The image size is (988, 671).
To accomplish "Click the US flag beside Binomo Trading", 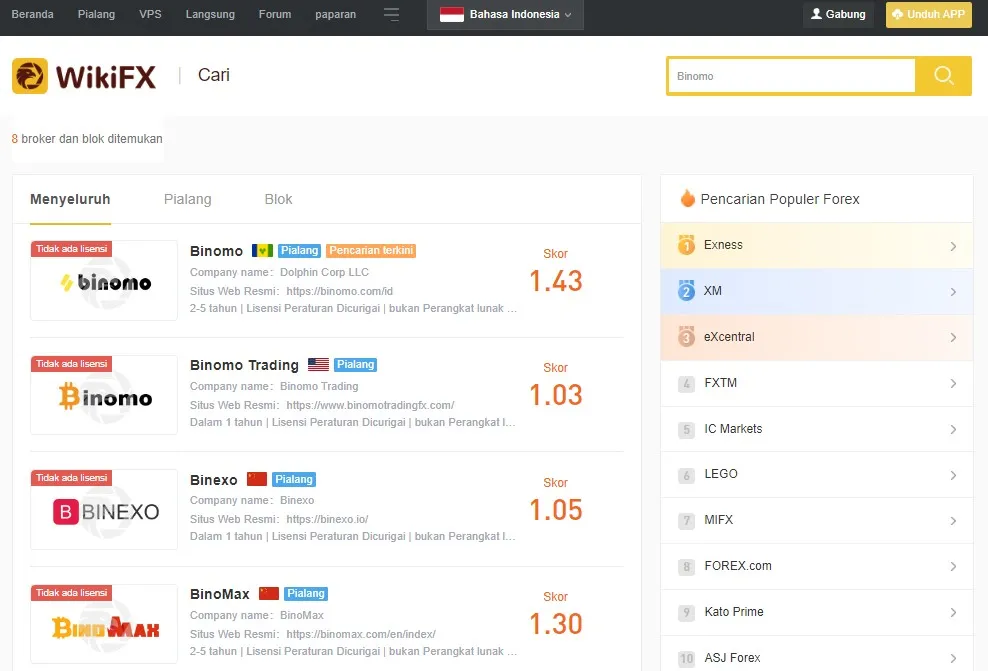I will pyautogui.click(x=318, y=365).
